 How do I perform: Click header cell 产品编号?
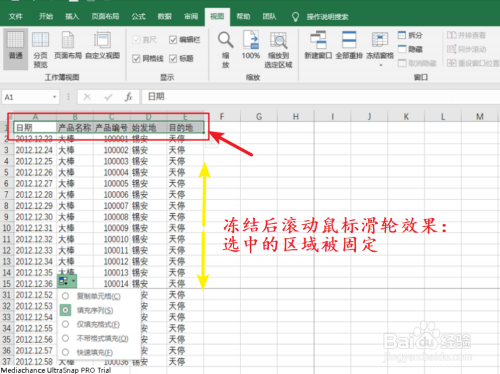[x=112, y=128]
